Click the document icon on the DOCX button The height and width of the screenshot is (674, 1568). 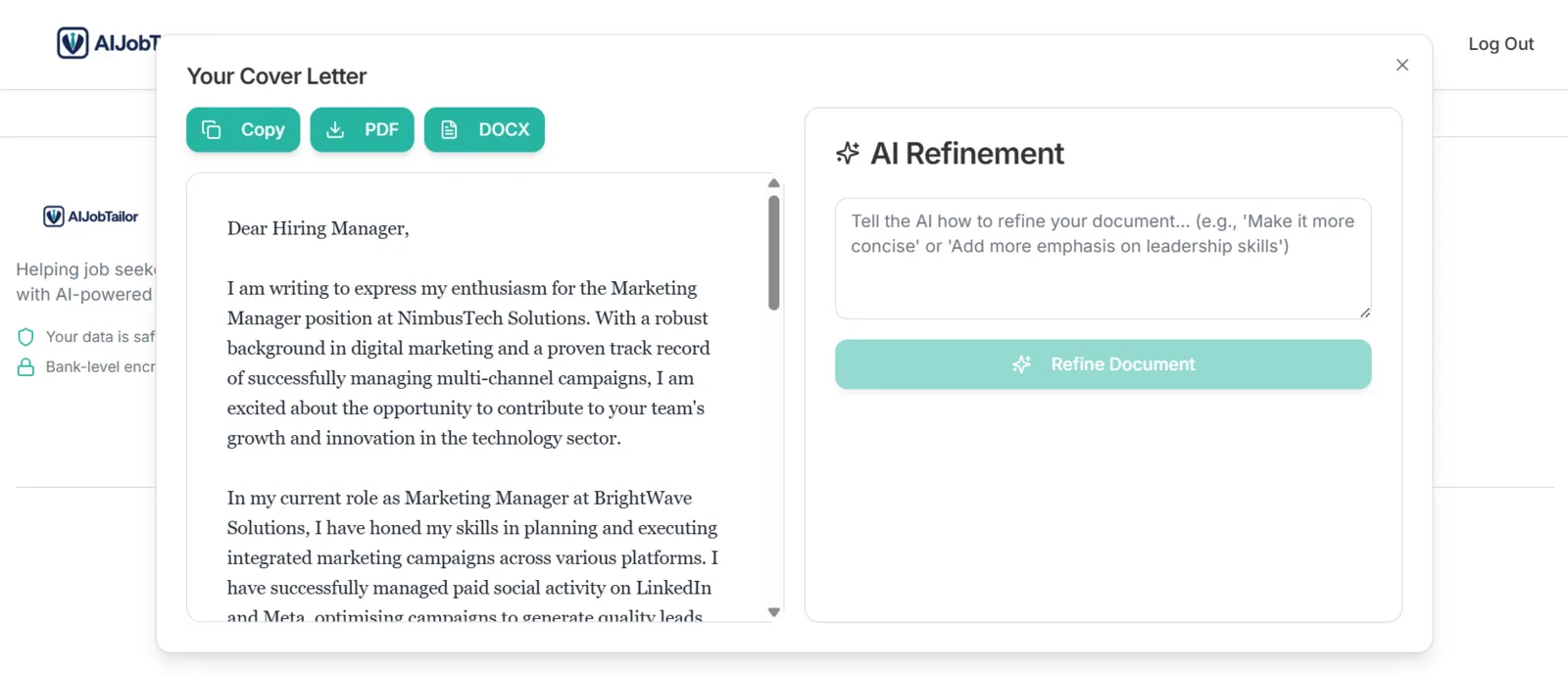pyautogui.click(x=449, y=129)
